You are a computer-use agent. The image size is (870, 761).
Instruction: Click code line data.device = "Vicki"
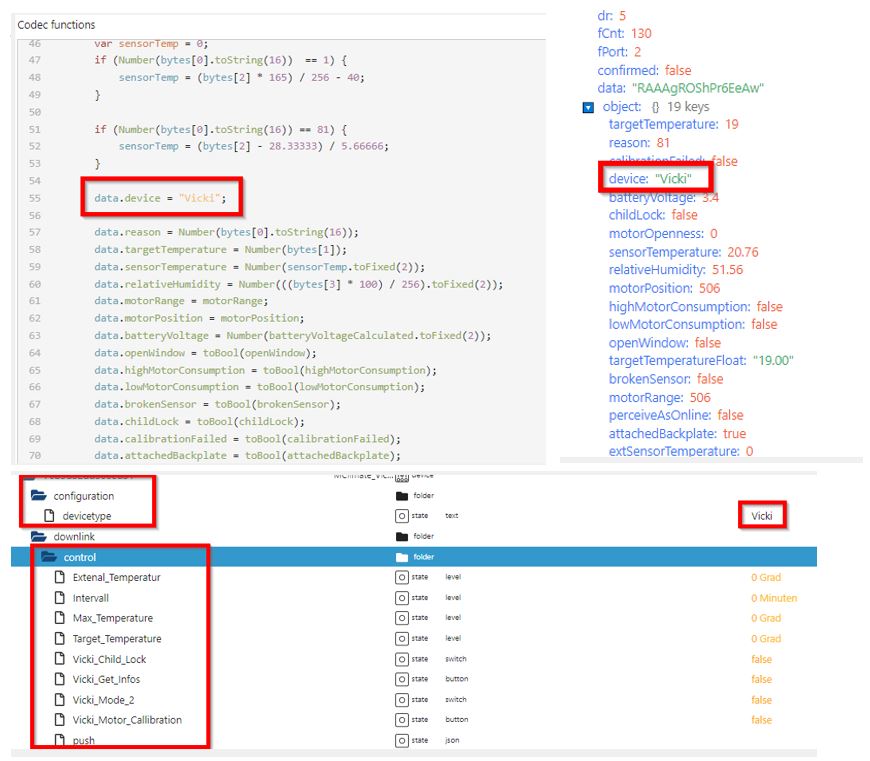(160, 198)
